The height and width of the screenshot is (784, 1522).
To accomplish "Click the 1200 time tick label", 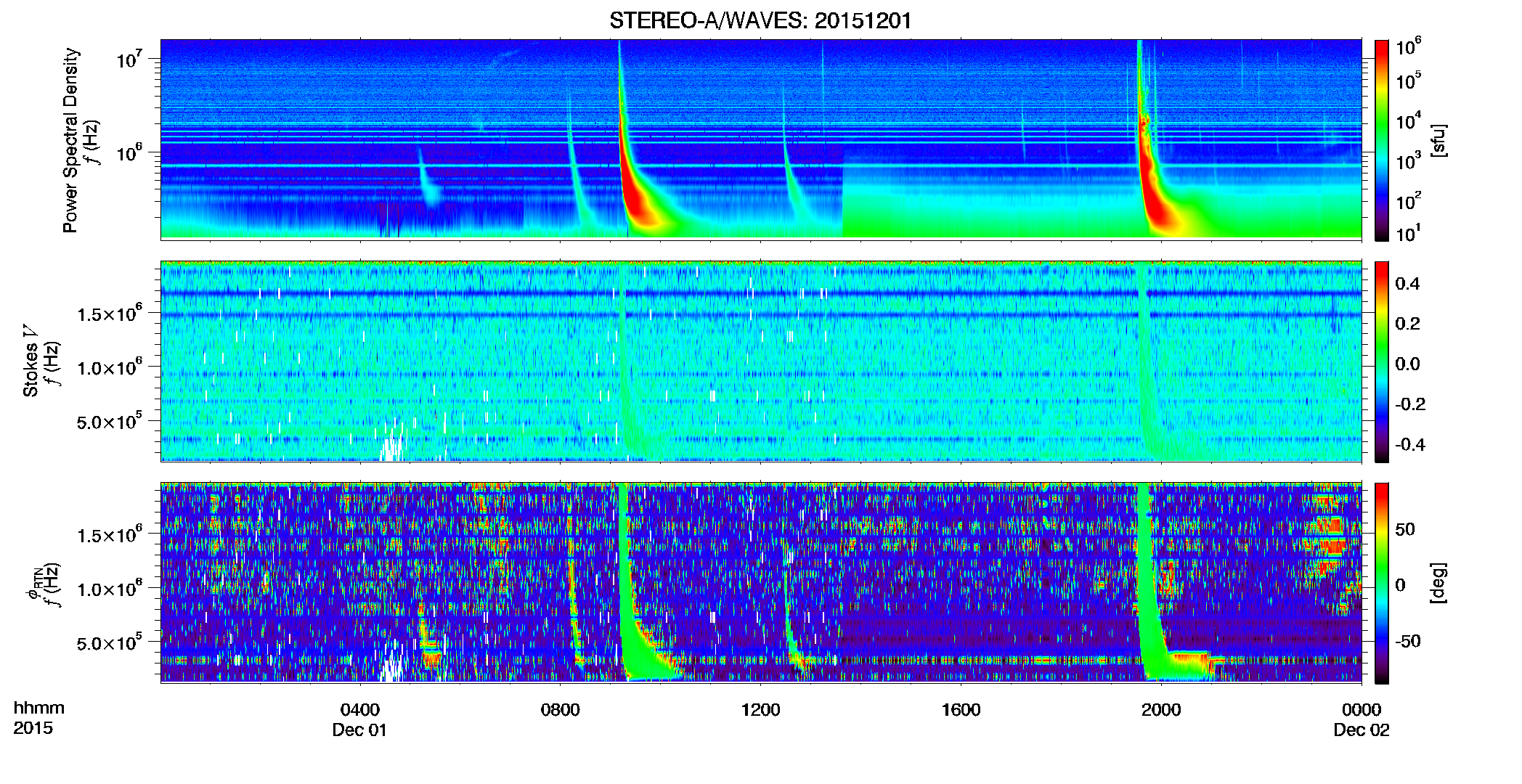I will pos(760,709).
